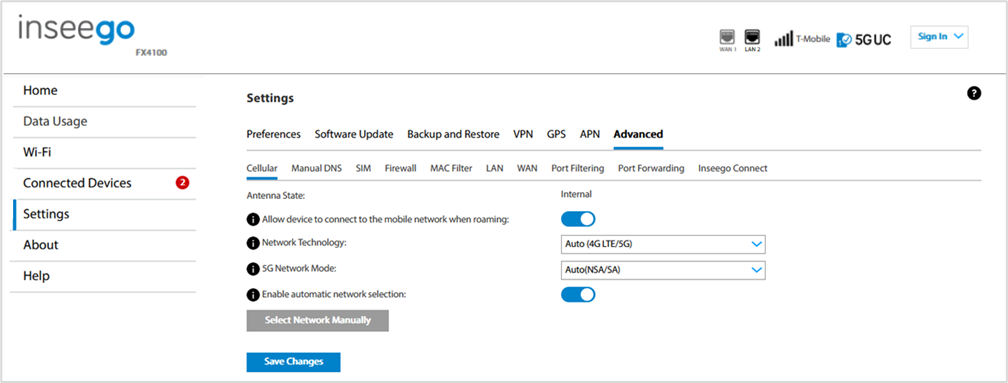Disable automatic network selection toggle

578,294
